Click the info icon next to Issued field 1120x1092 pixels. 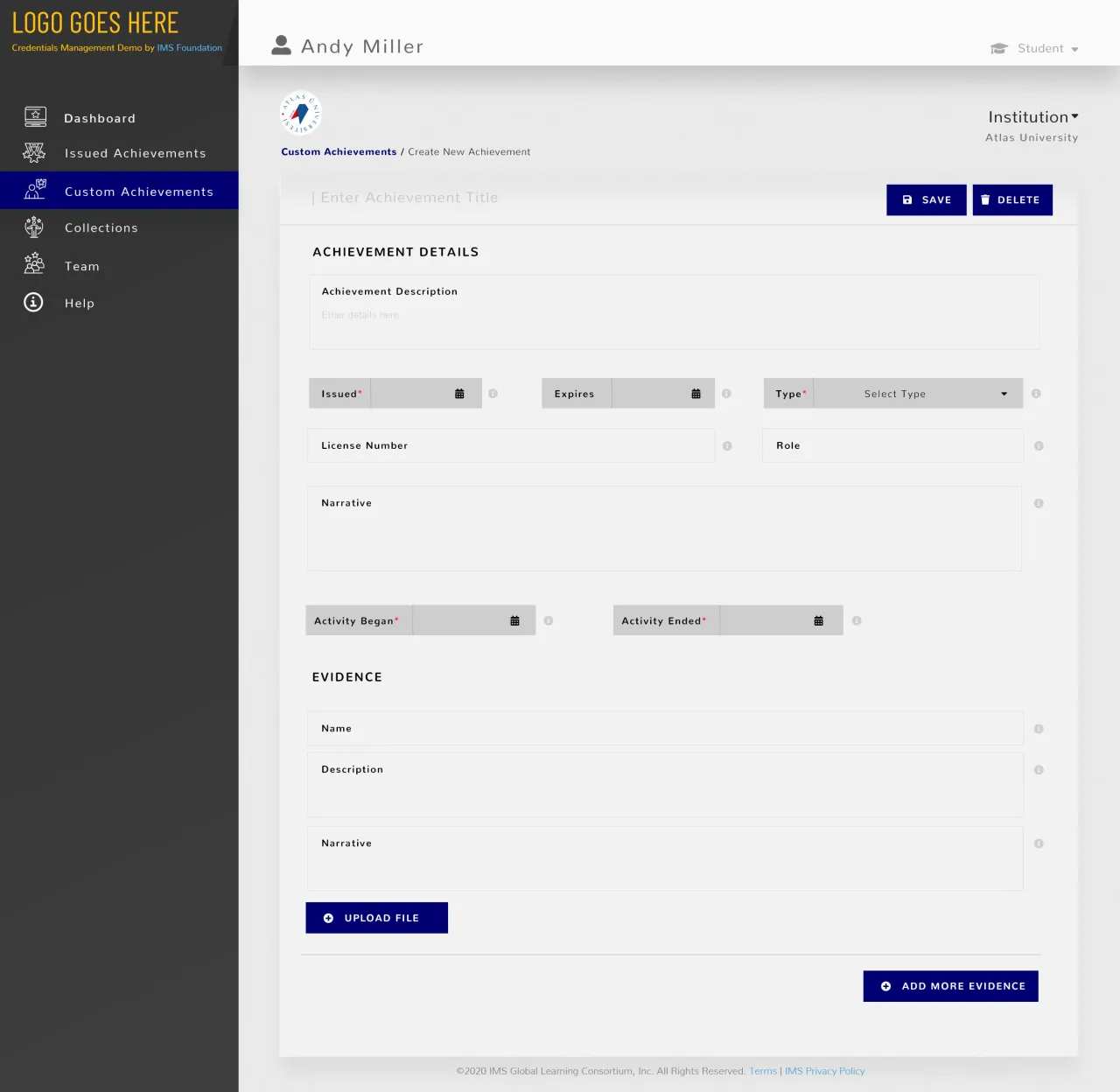[493, 394]
